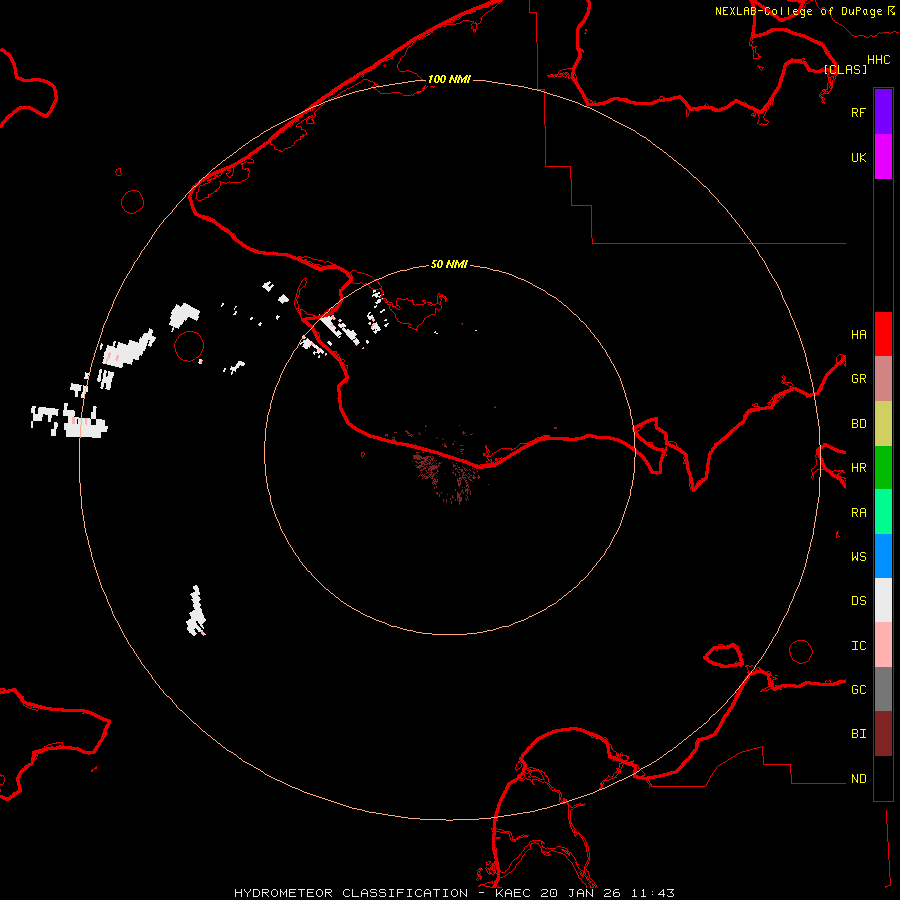Viewport: 900px width, 900px height.
Task: Select the GC legend label
Action: (858, 689)
